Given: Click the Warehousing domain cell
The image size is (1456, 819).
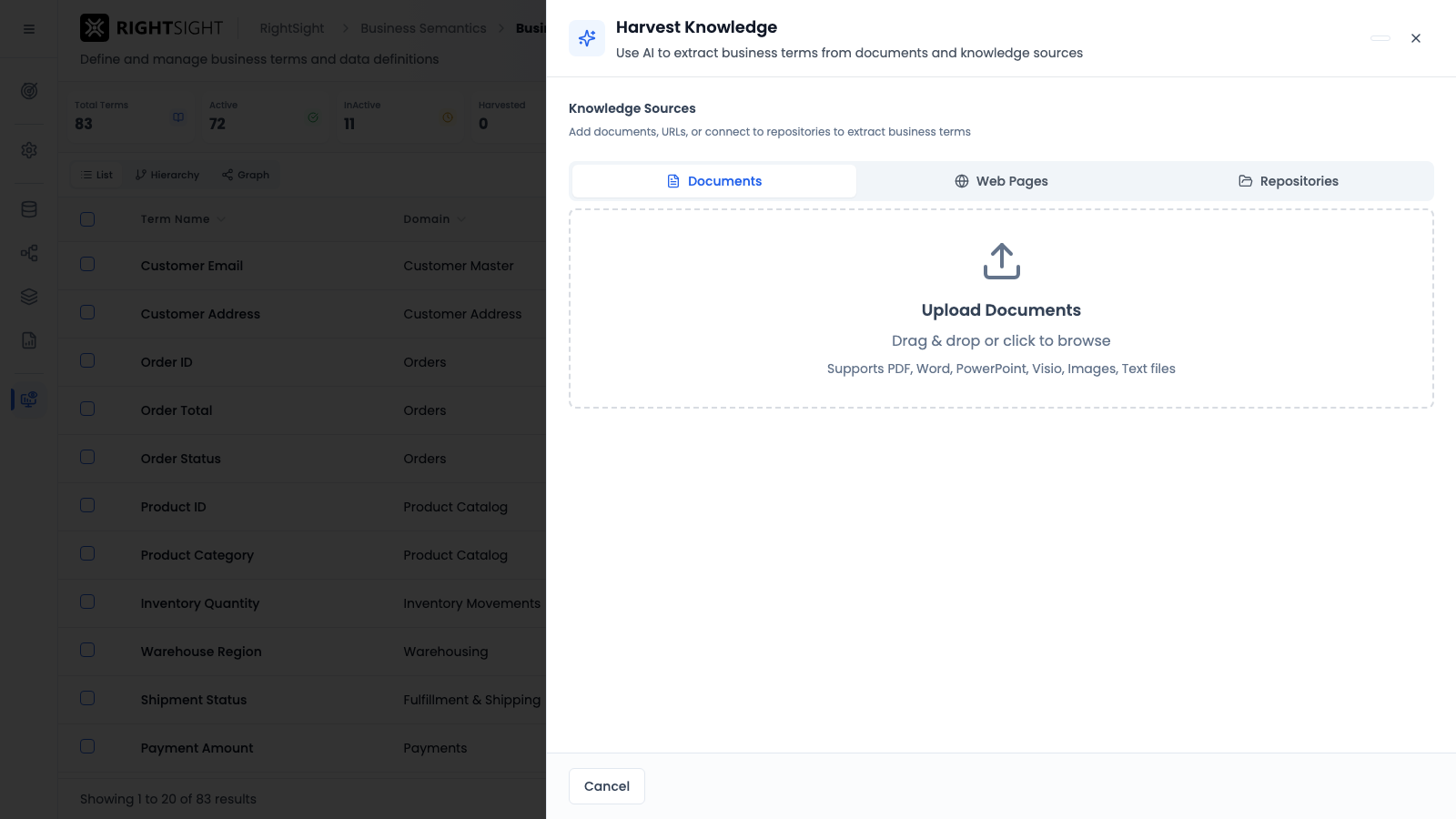Looking at the screenshot, I should coord(446,652).
